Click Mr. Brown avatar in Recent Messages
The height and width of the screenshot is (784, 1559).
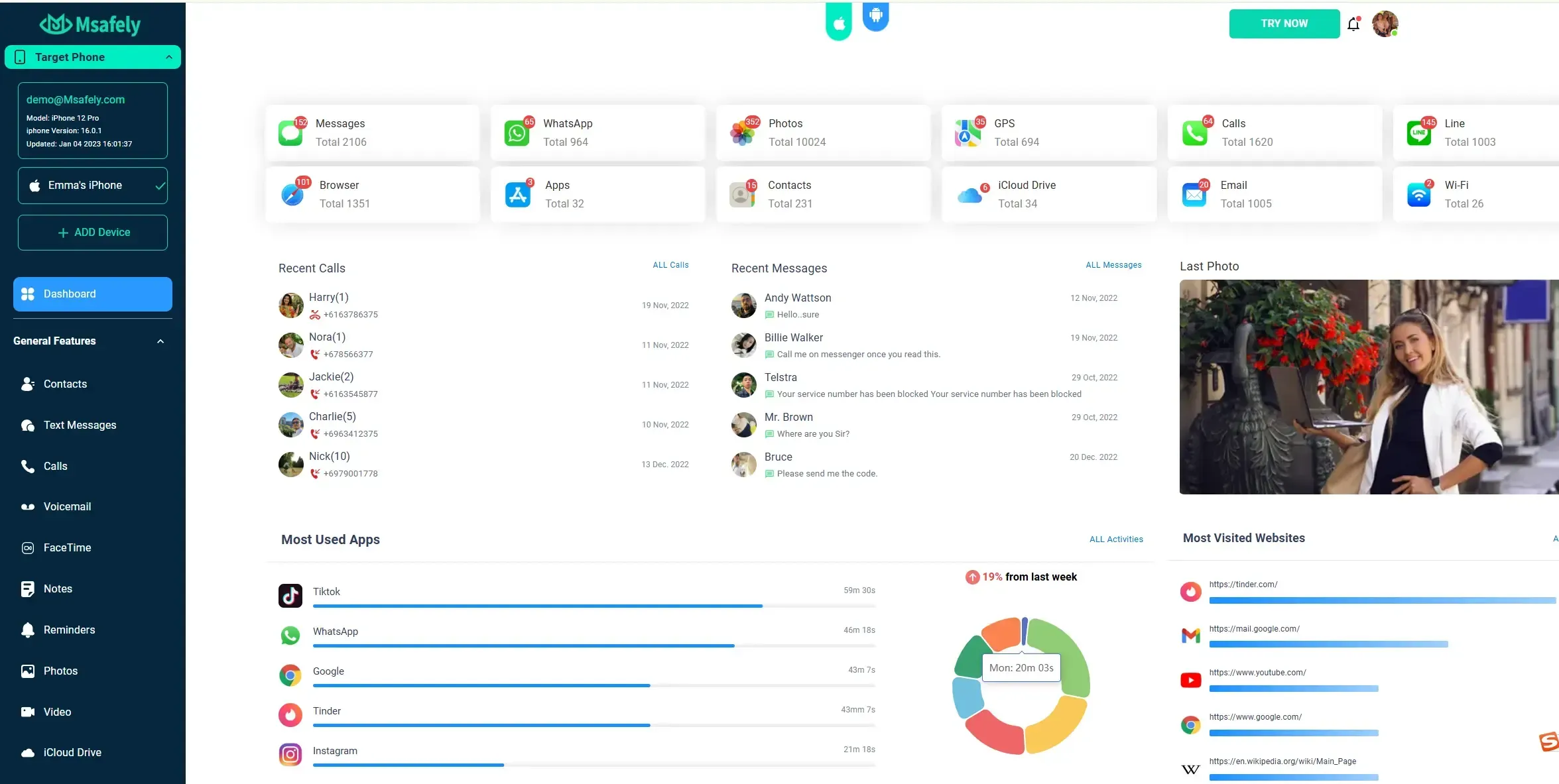(x=743, y=425)
